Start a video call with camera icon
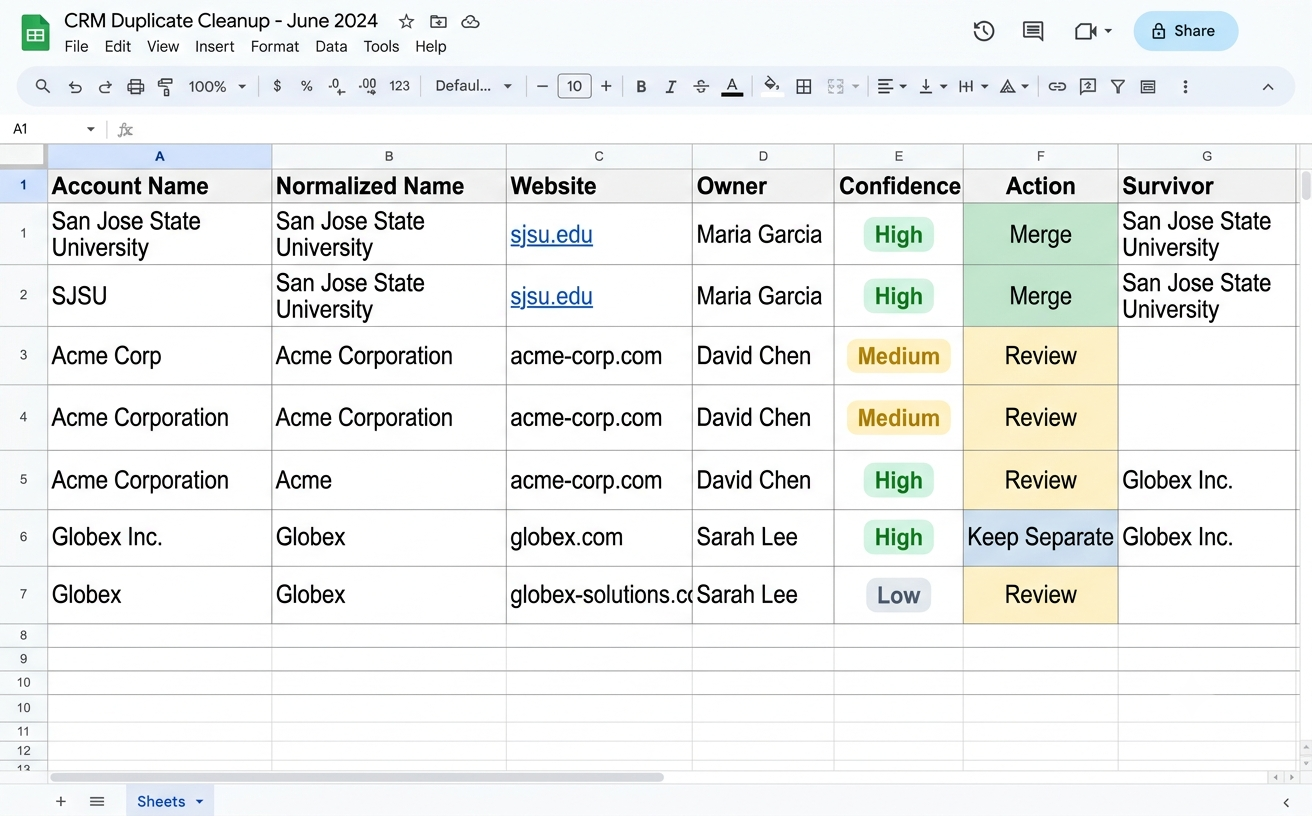 pyautogui.click(x=1085, y=31)
